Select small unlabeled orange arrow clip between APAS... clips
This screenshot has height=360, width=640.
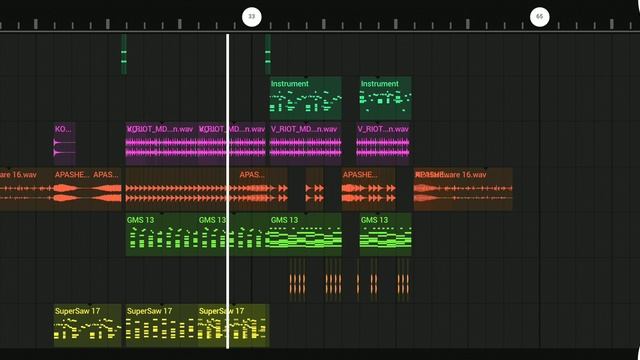coord(315,189)
